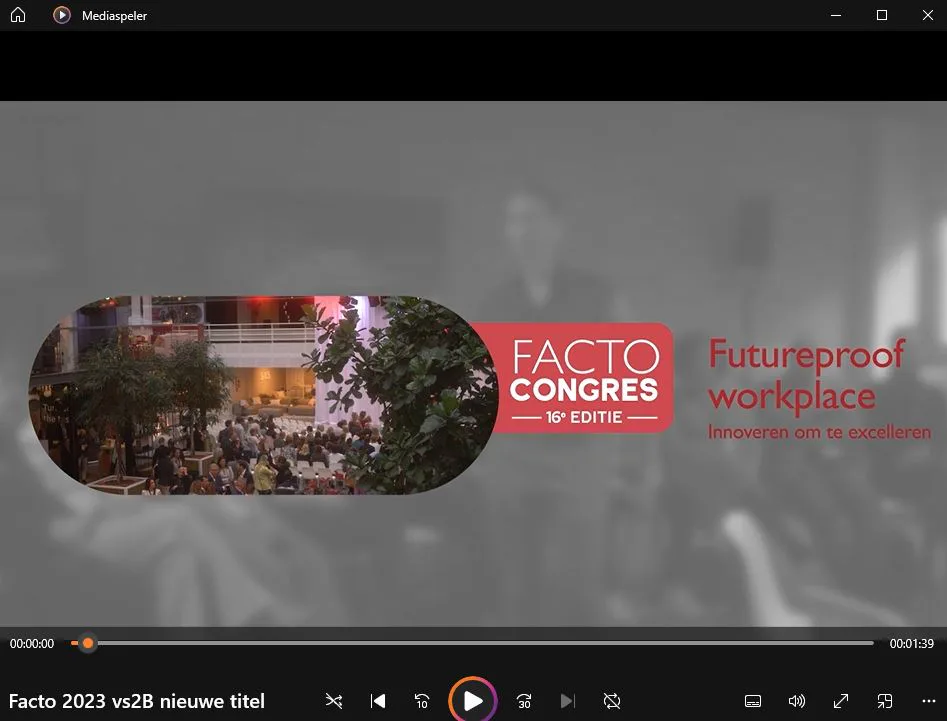Click title Facto 2023 vs2B nieuwe titel
This screenshot has height=721, width=947.
[136, 701]
